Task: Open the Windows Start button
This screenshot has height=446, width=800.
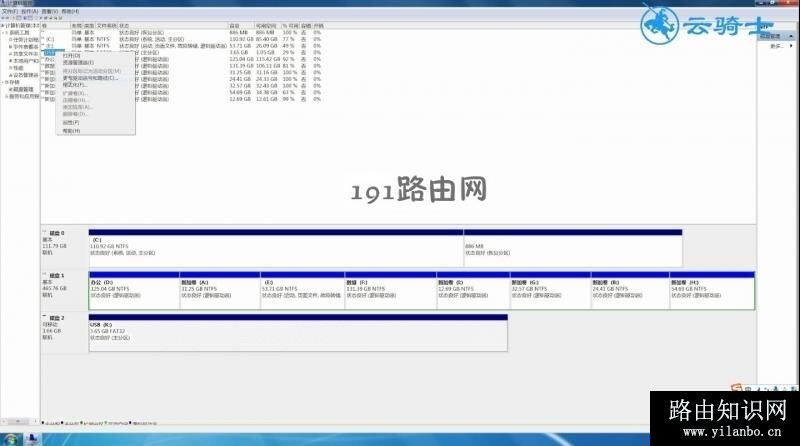Action: click(10, 439)
